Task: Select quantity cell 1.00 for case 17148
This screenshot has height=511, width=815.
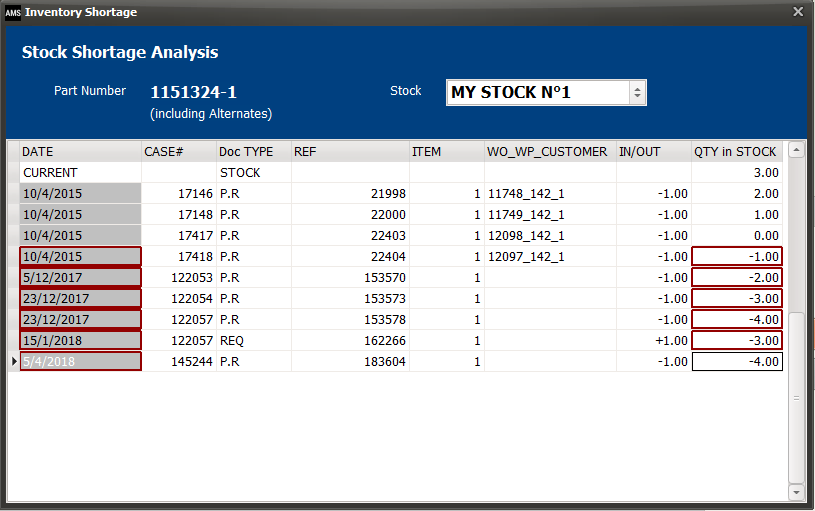Action: (737, 215)
